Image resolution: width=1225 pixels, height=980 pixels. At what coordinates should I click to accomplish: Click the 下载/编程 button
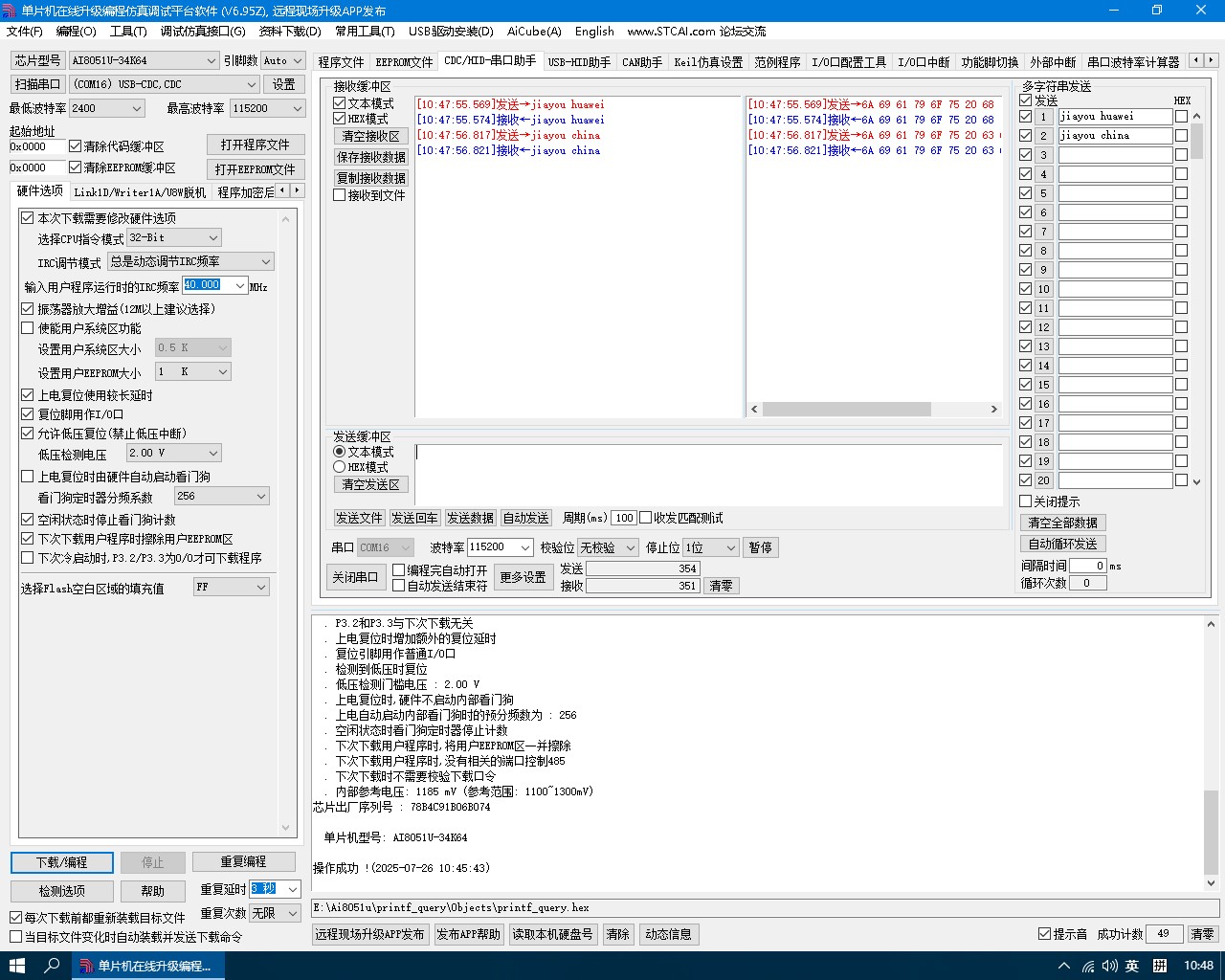(62, 862)
